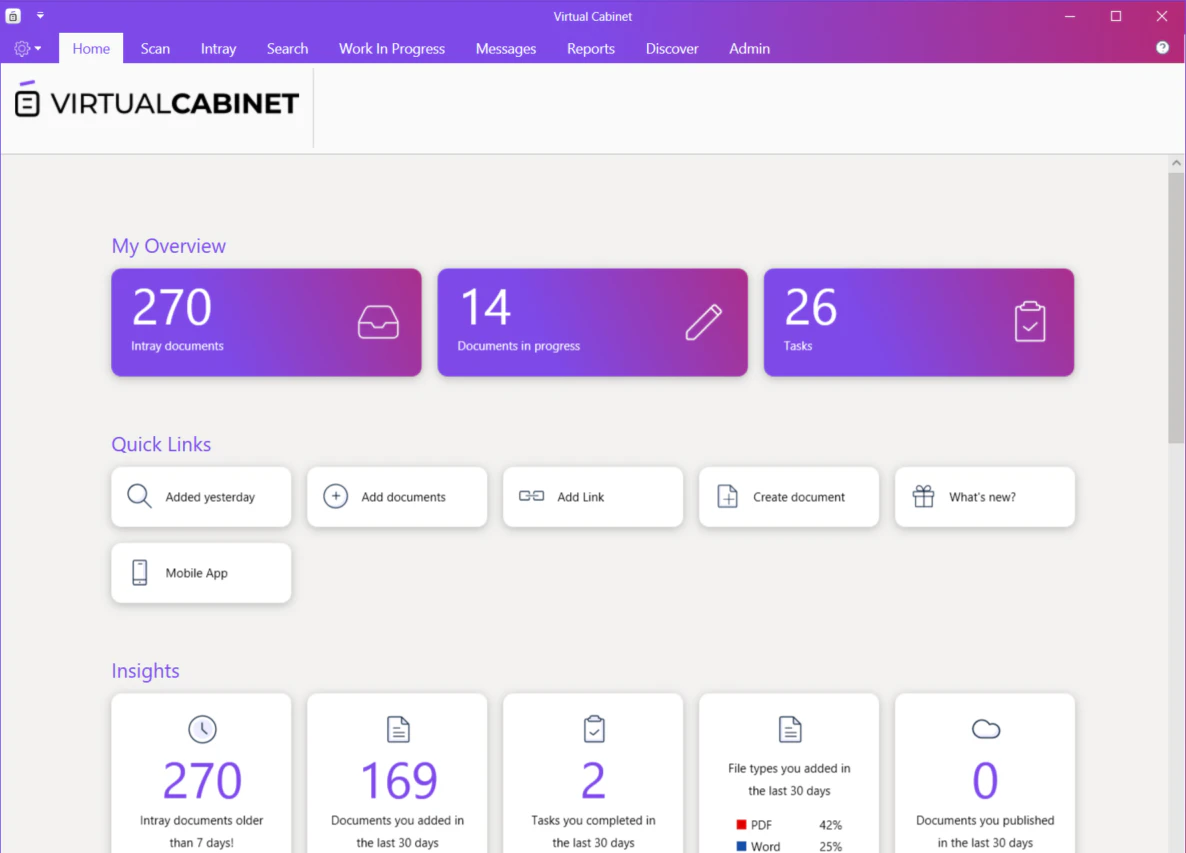Expand the Virtual Cabinet app icon menu
The height and width of the screenshot is (853, 1186).
(x=14, y=16)
